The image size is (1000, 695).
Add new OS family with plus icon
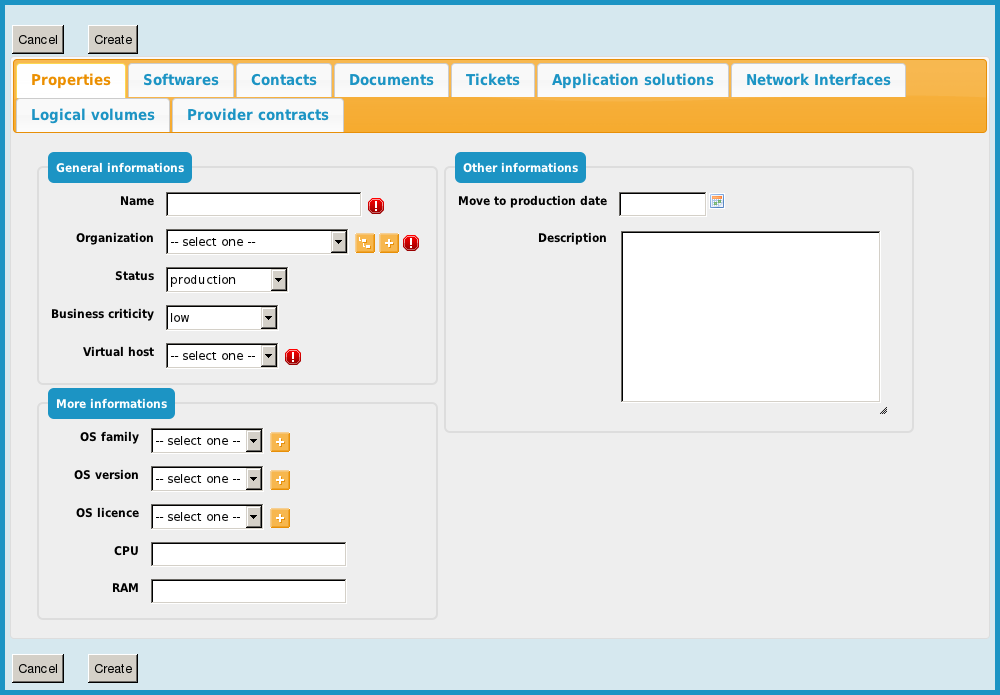281,442
